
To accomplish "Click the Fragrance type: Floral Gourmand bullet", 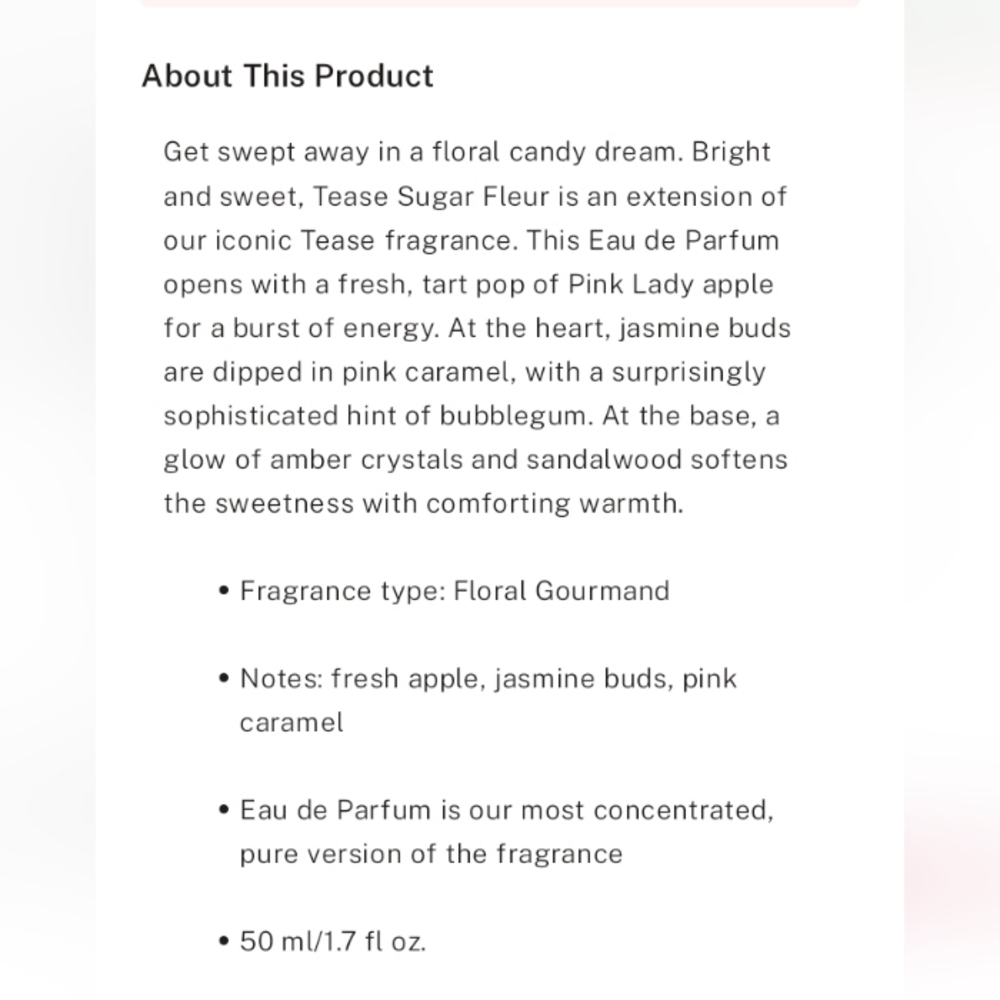I will 455,591.
